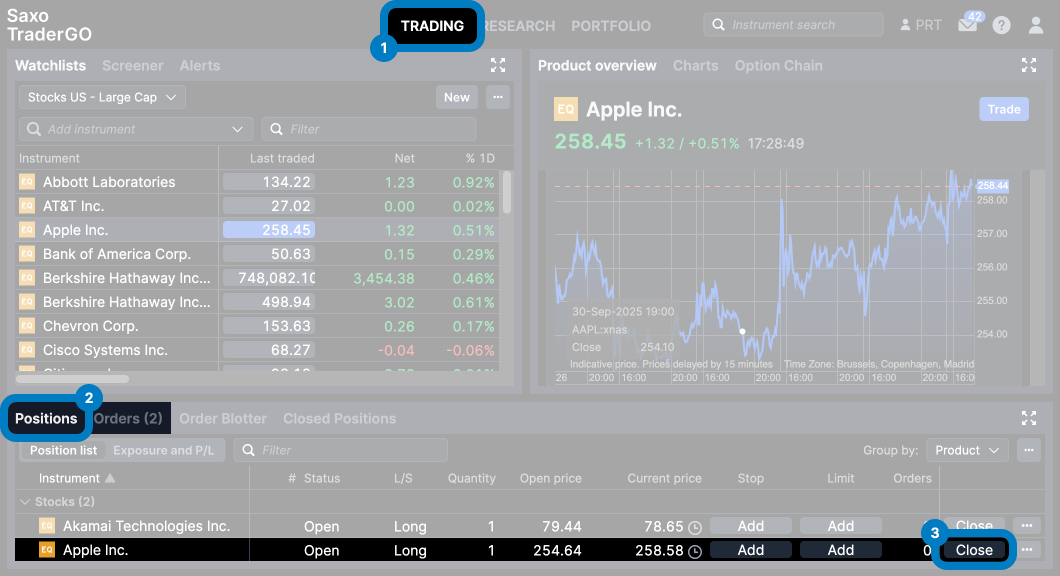Open the user profile icon
This screenshot has width=1060, height=576.
(x=1036, y=26)
